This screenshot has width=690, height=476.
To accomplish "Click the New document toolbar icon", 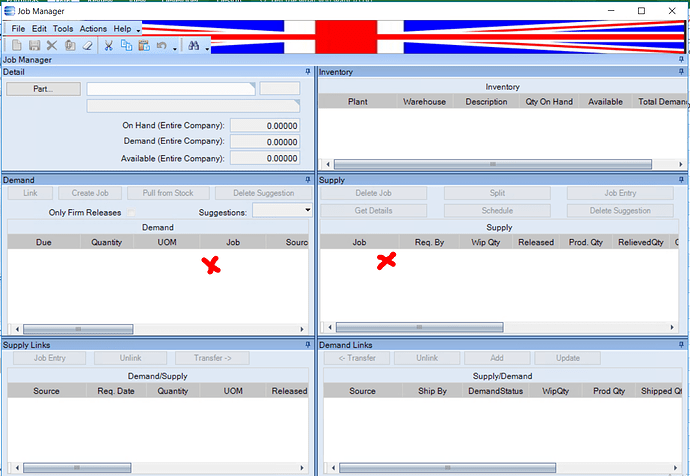I will pos(17,45).
